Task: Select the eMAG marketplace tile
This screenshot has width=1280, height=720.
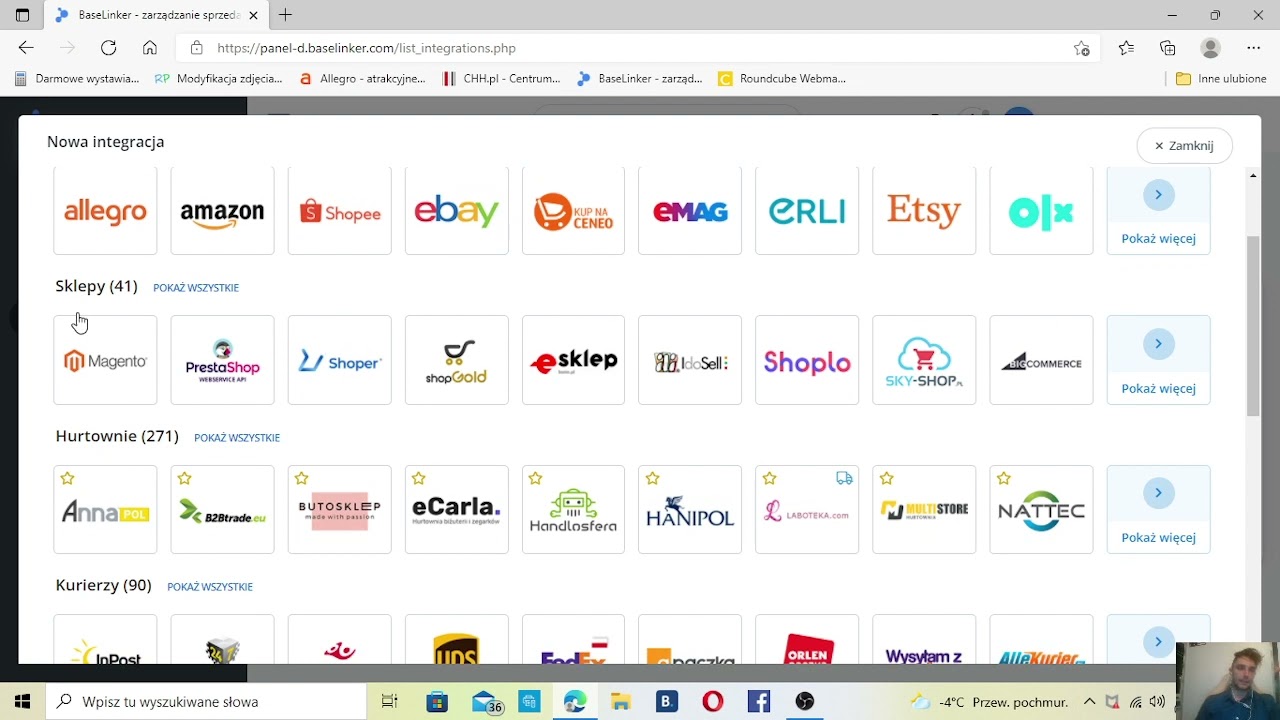Action: pyautogui.click(x=690, y=211)
